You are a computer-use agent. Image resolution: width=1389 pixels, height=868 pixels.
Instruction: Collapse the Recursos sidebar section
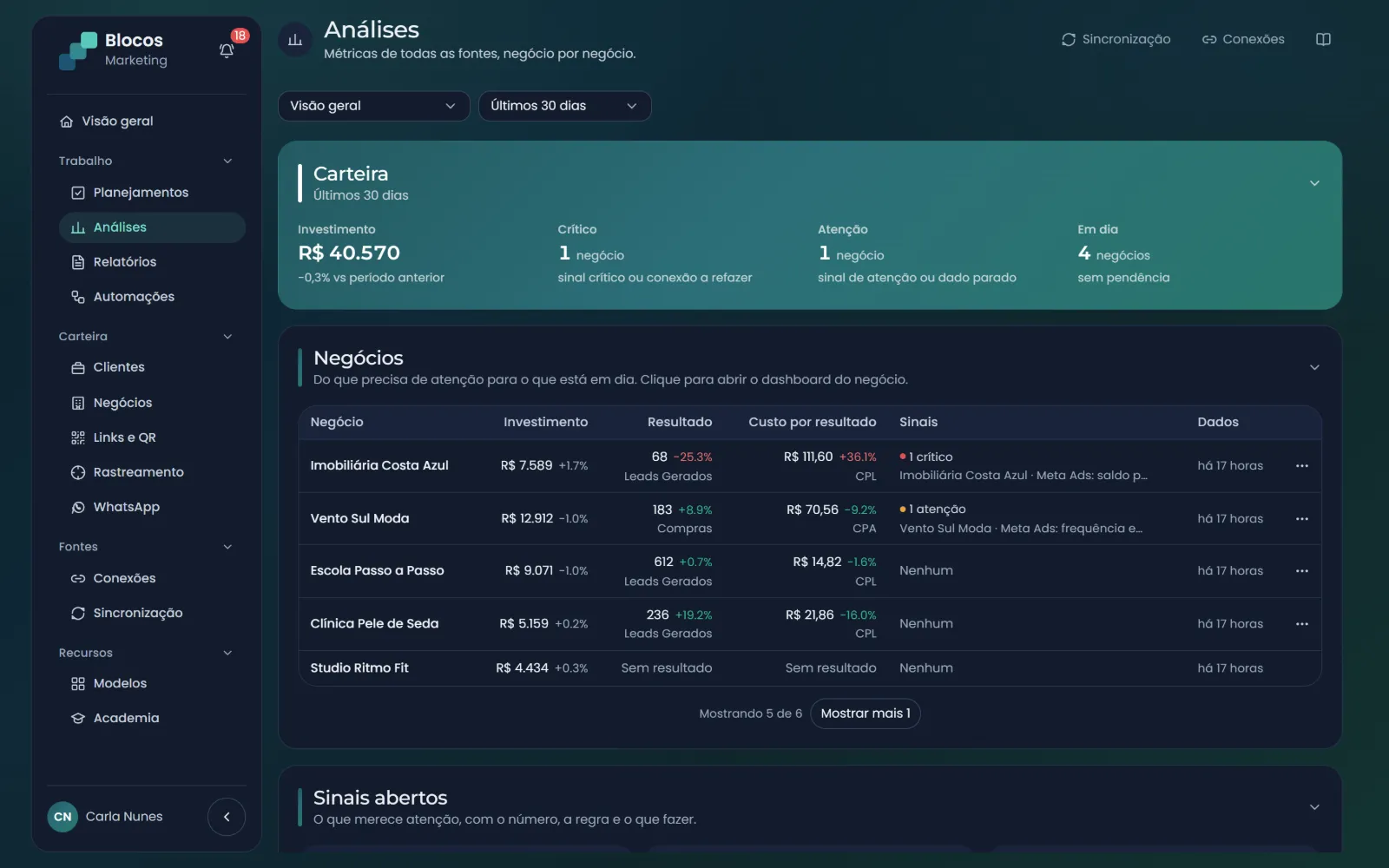coord(227,653)
